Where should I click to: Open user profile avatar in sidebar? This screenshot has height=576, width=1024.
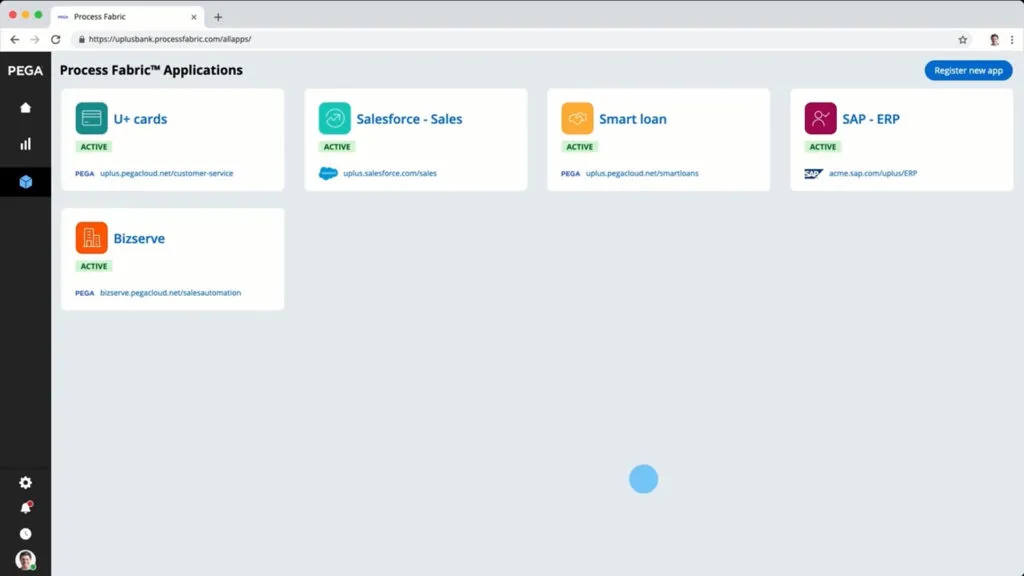(25, 560)
